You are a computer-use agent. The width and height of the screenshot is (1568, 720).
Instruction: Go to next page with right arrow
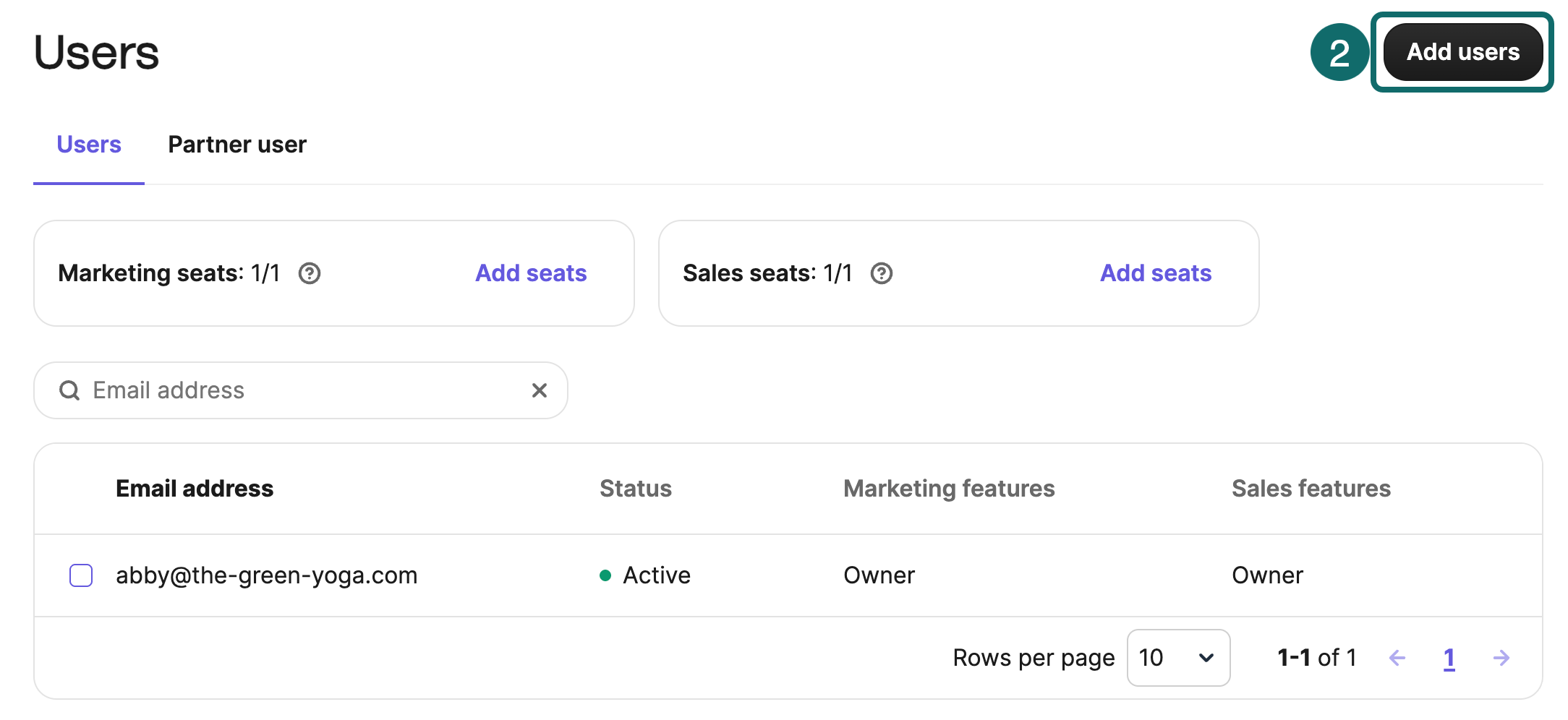[1501, 658]
